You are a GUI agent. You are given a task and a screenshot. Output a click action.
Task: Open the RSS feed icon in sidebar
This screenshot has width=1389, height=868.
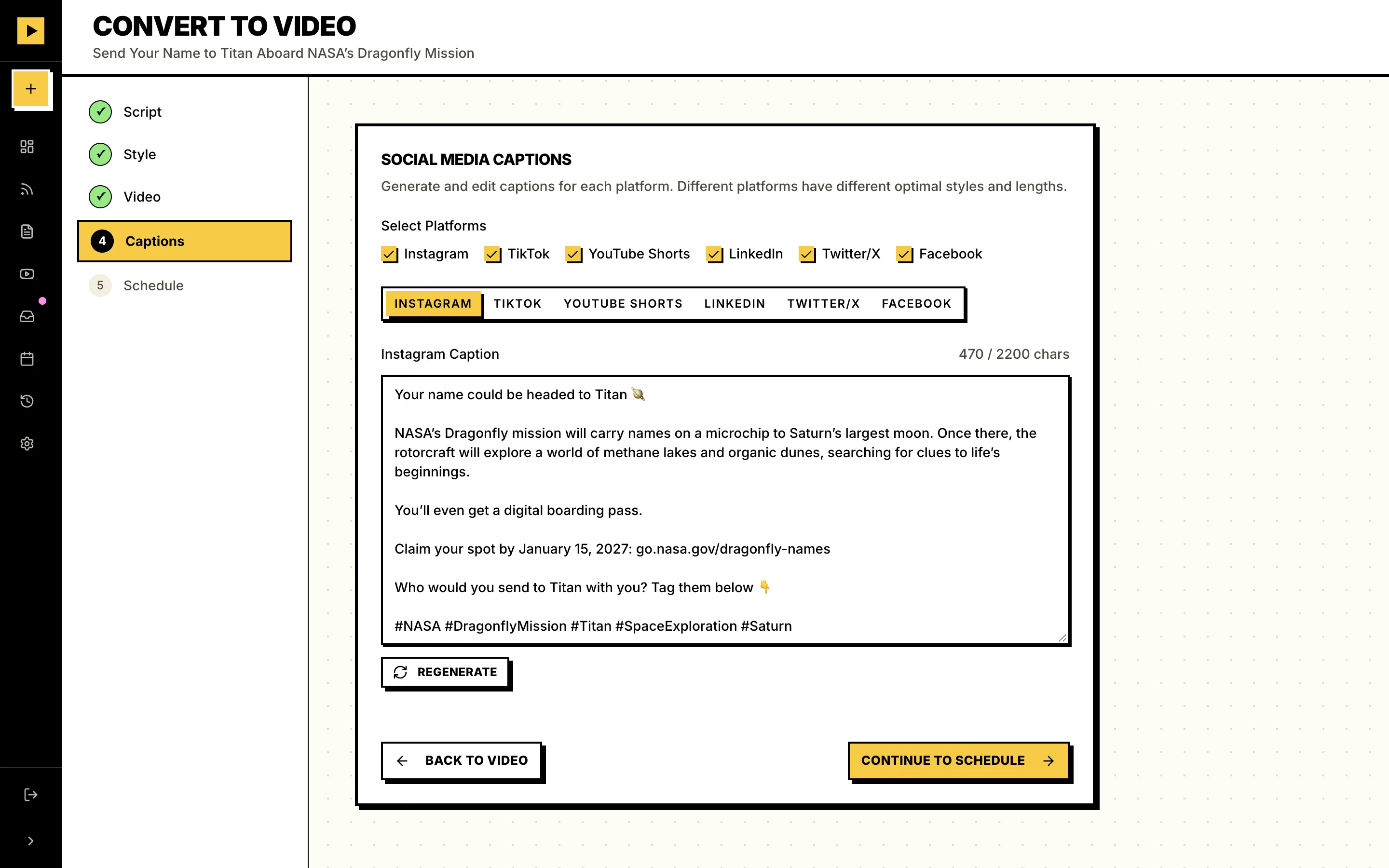(x=27, y=189)
